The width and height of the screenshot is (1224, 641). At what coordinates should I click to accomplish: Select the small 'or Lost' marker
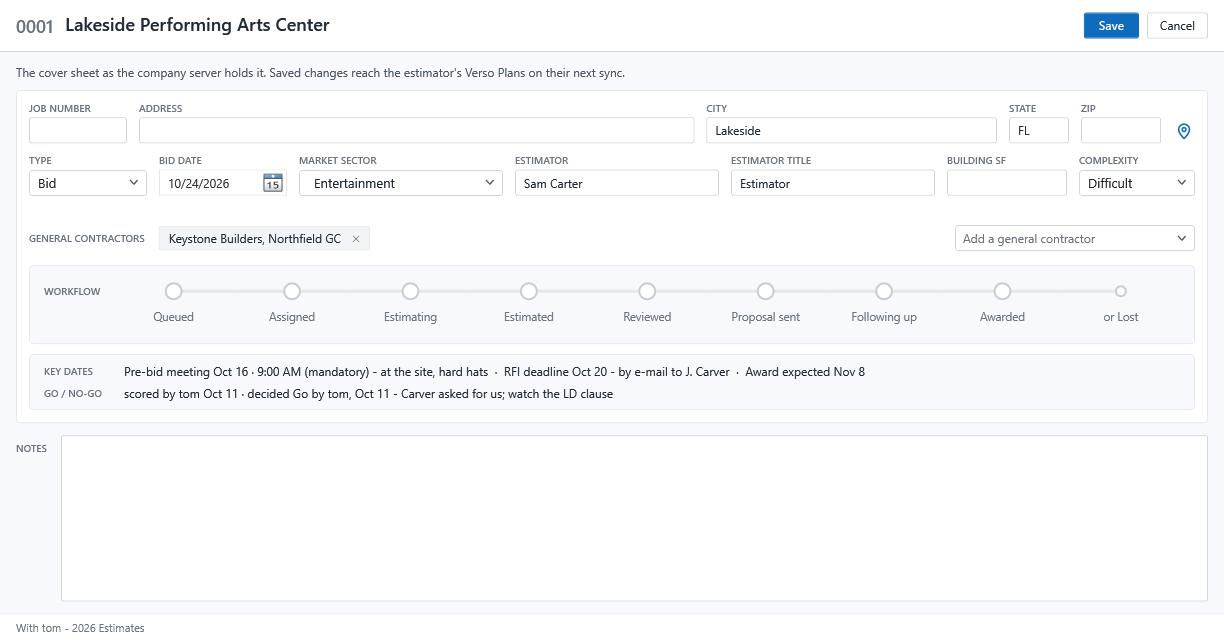click(1121, 291)
